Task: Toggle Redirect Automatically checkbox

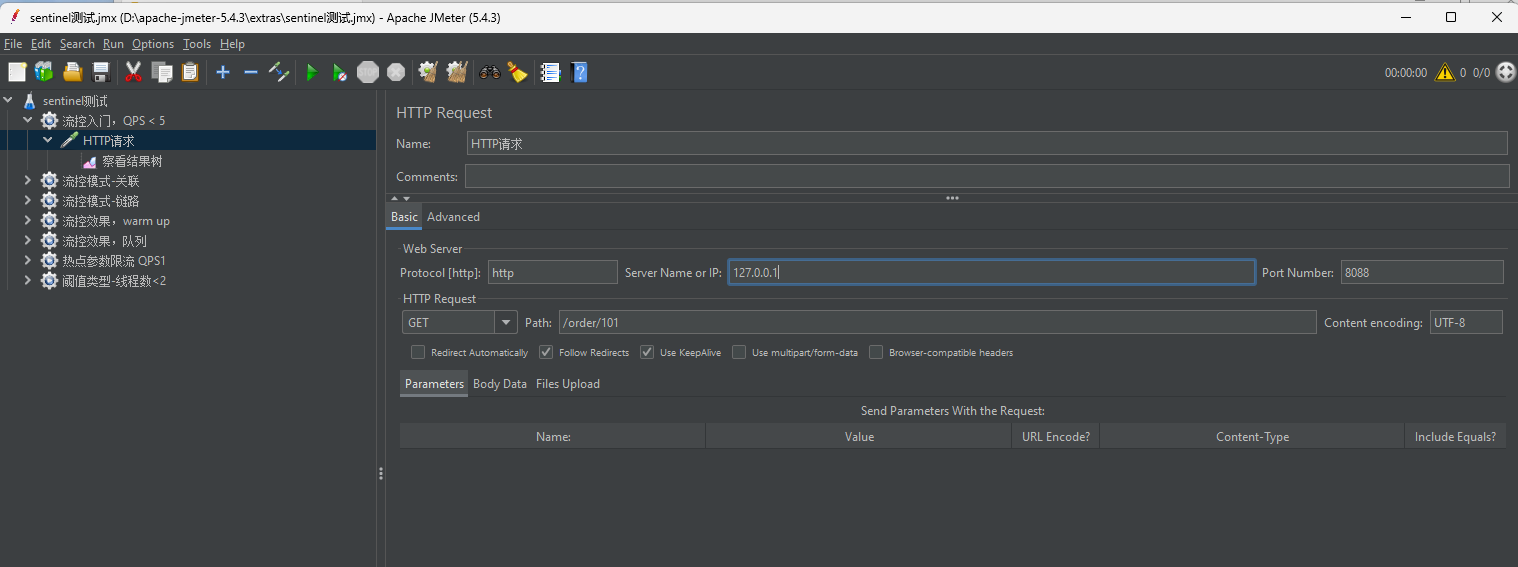Action: tap(418, 352)
